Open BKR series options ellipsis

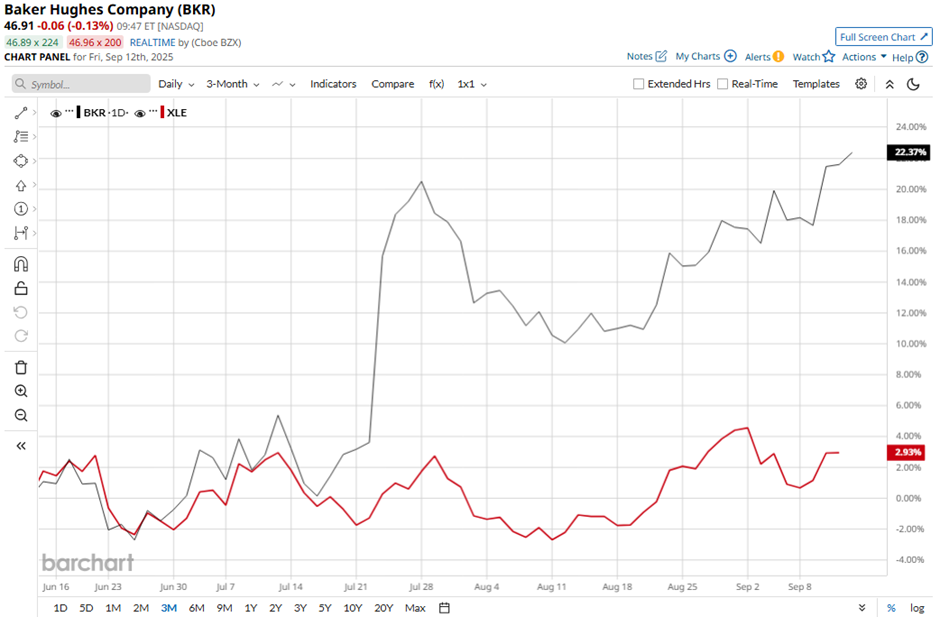[69, 111]
